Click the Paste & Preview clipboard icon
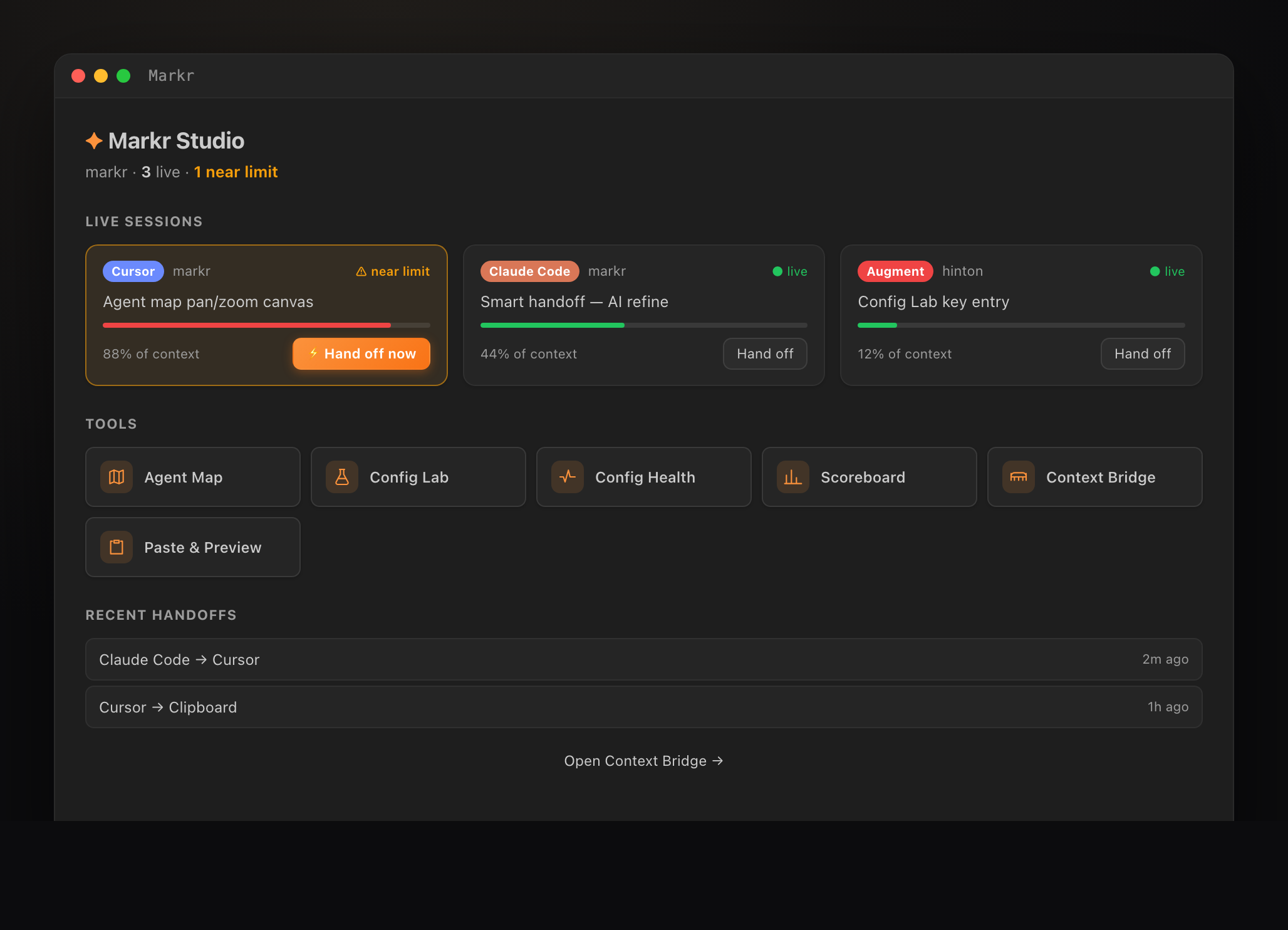The width and height of the screenshot is (1288, 930). (117, 547)
